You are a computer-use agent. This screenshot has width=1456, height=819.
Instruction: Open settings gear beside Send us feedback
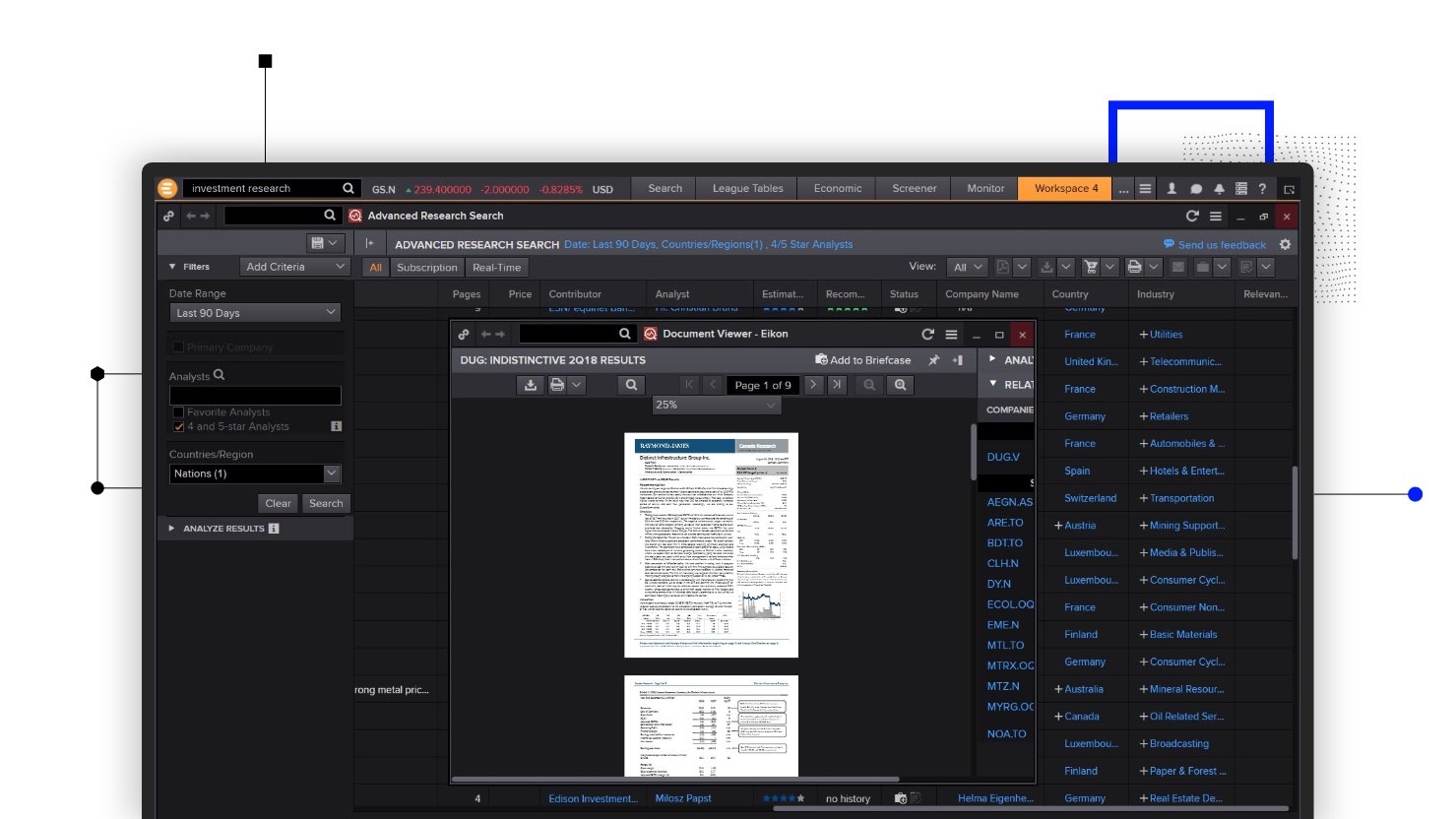click(x=1285, y=244)
